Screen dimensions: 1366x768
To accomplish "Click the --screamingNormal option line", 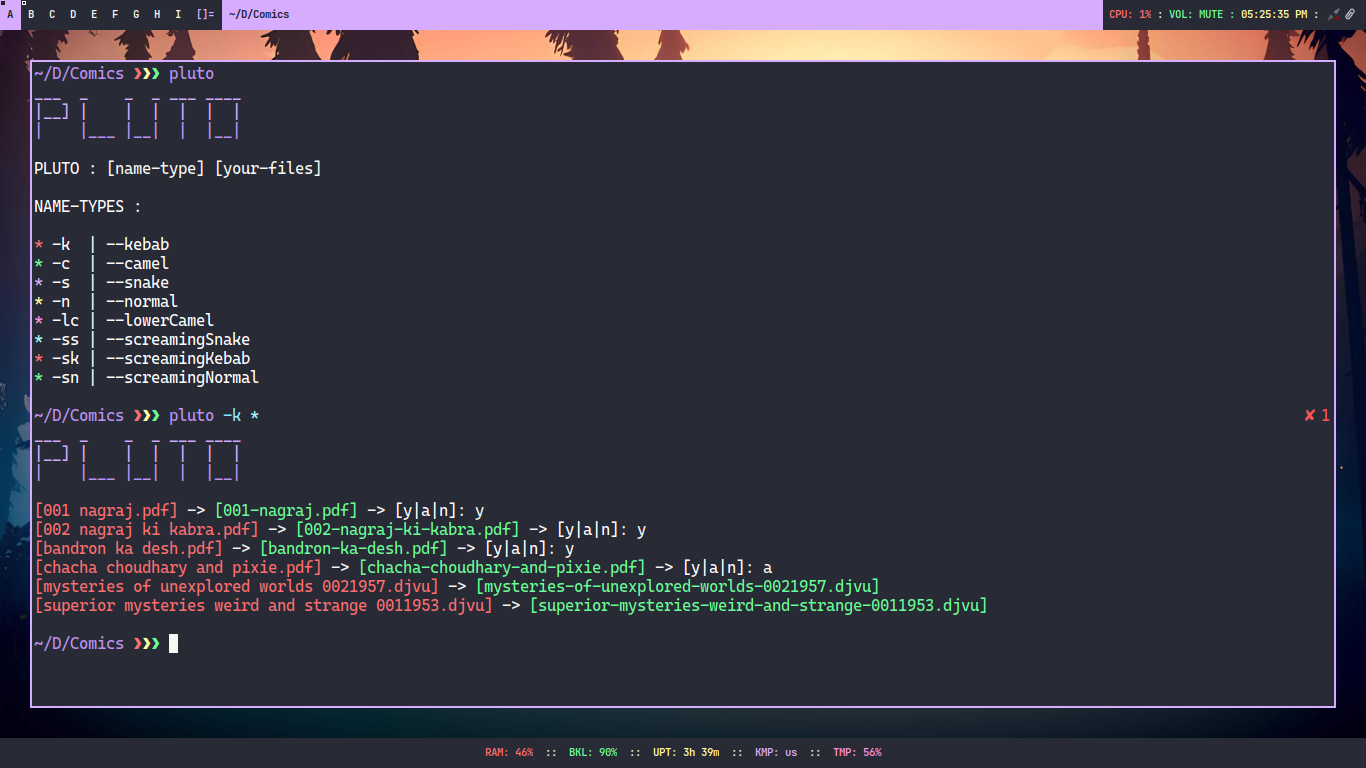I will [146, 377].
